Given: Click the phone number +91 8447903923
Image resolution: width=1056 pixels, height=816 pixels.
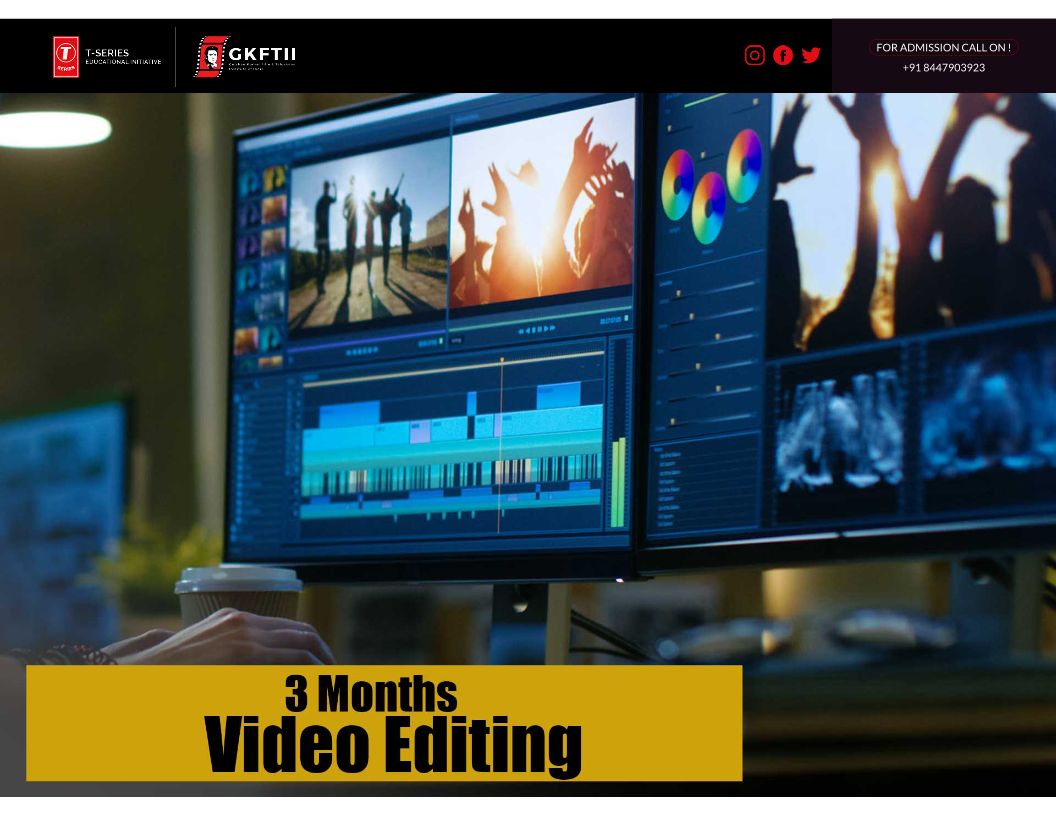Looking at the screenshot, I should pos(943,68).
